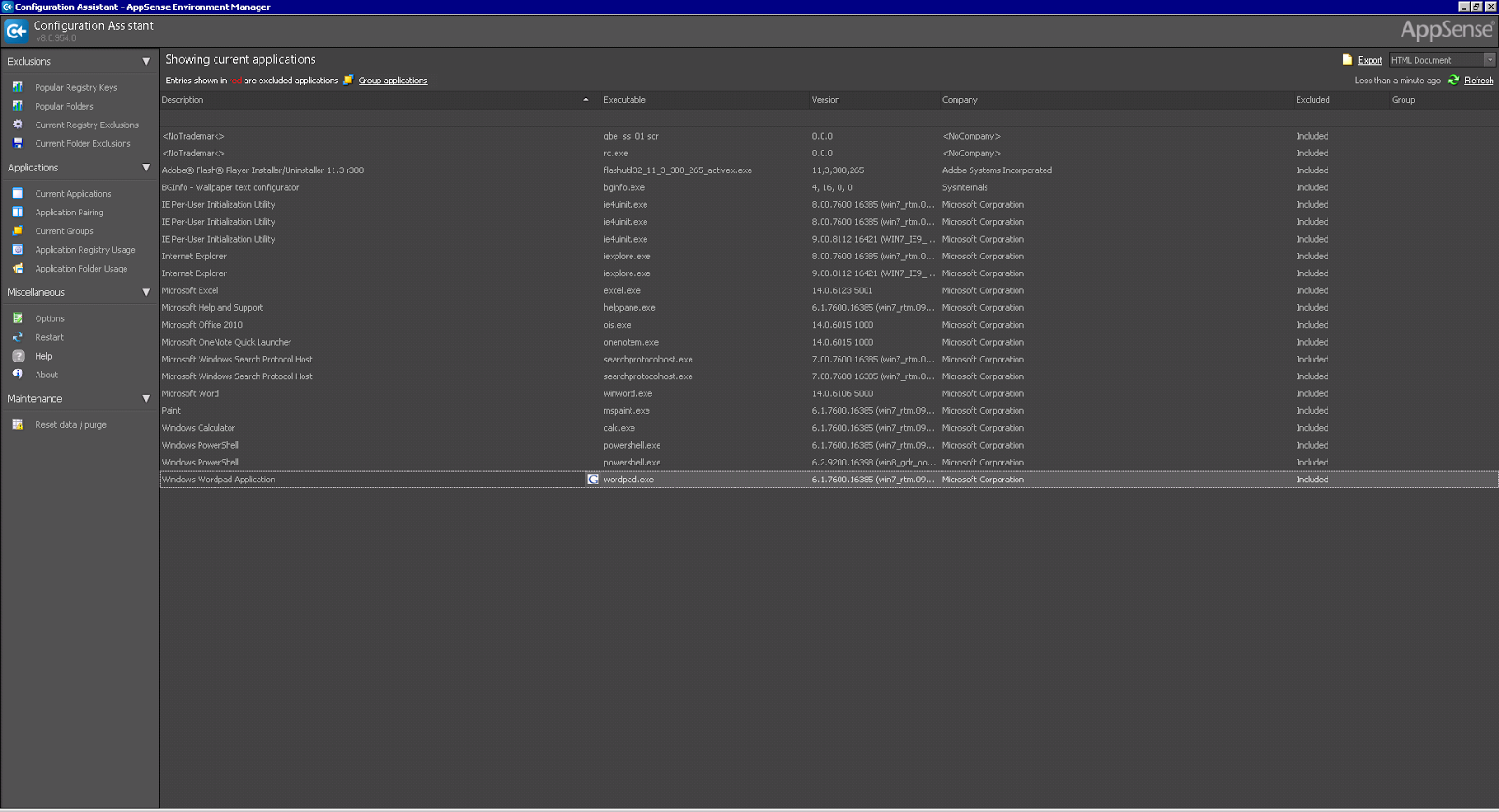Select the Microsoft Office 2010 row

[x=829, y=325]
